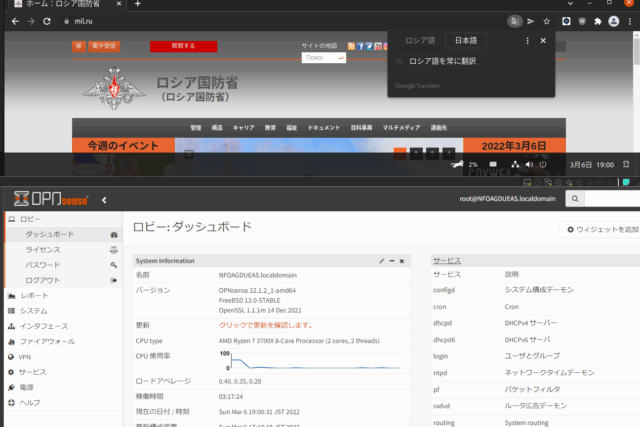Screen dimensions: 640x427
Task: Click the network icon in system tray
Action: coord(515,165)
